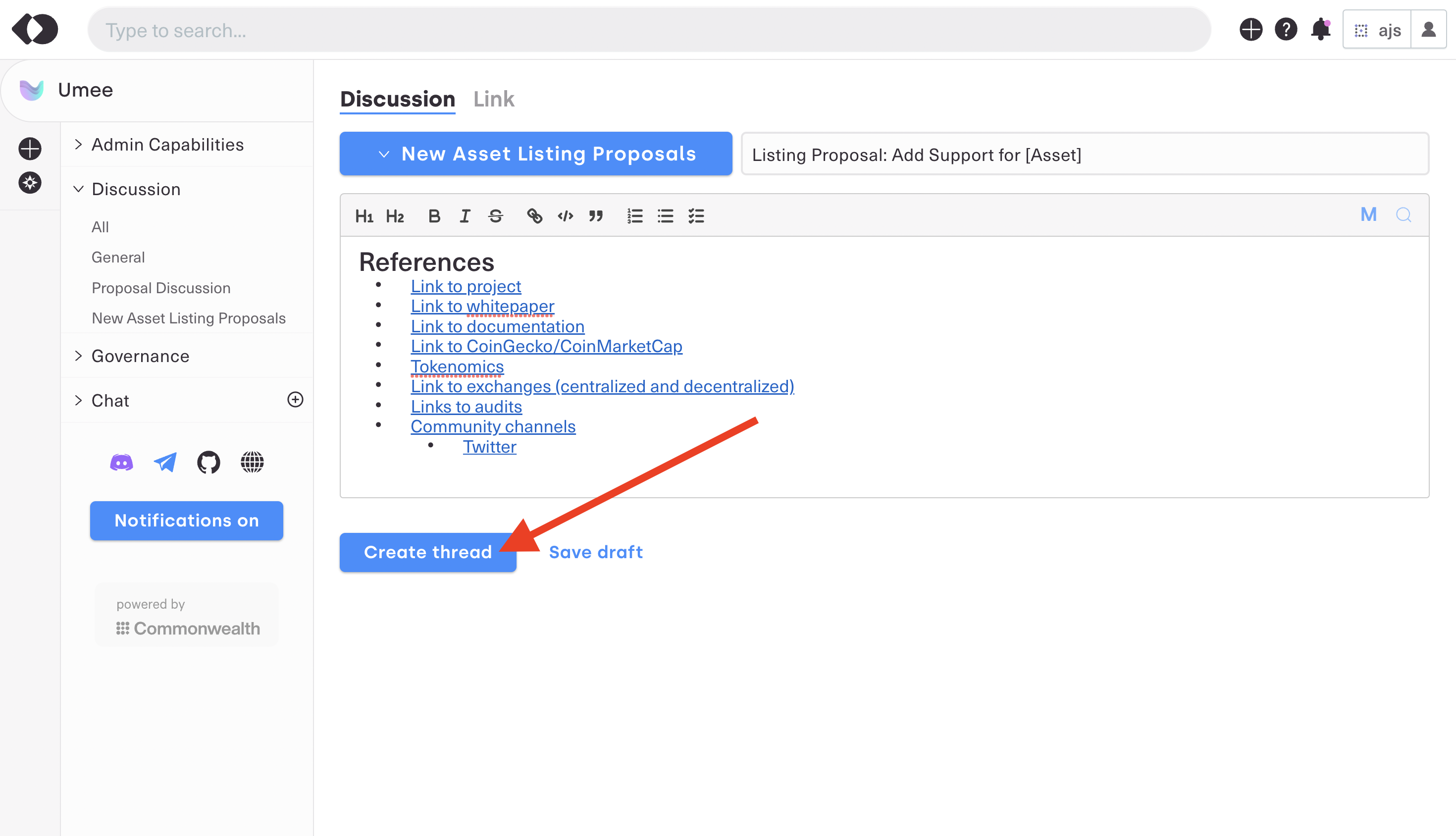Insert a link using toolbar icon
This screenshot has height=836, width=1456.
(x=534, y=216)
